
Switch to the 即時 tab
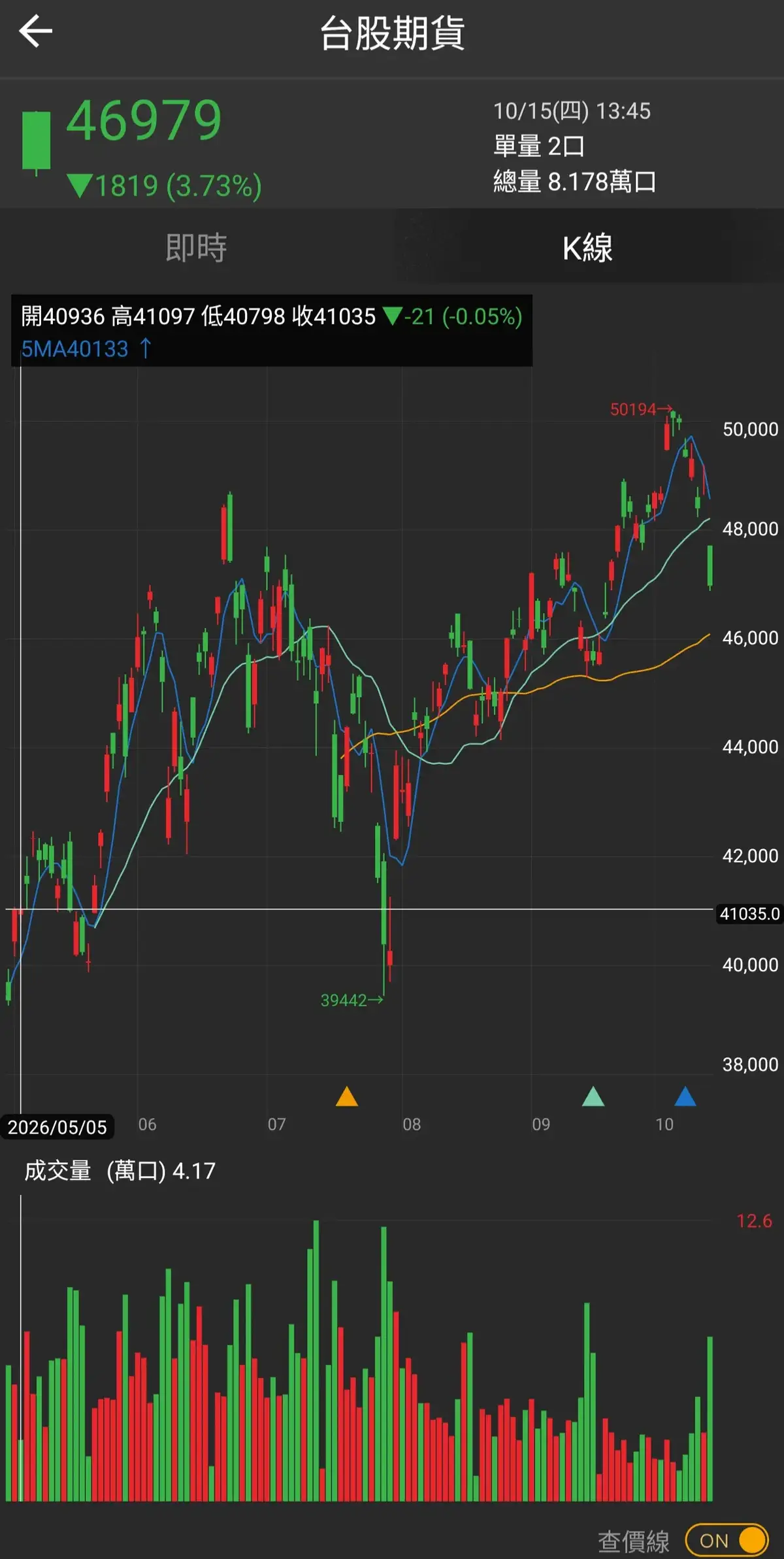(196, 248)
